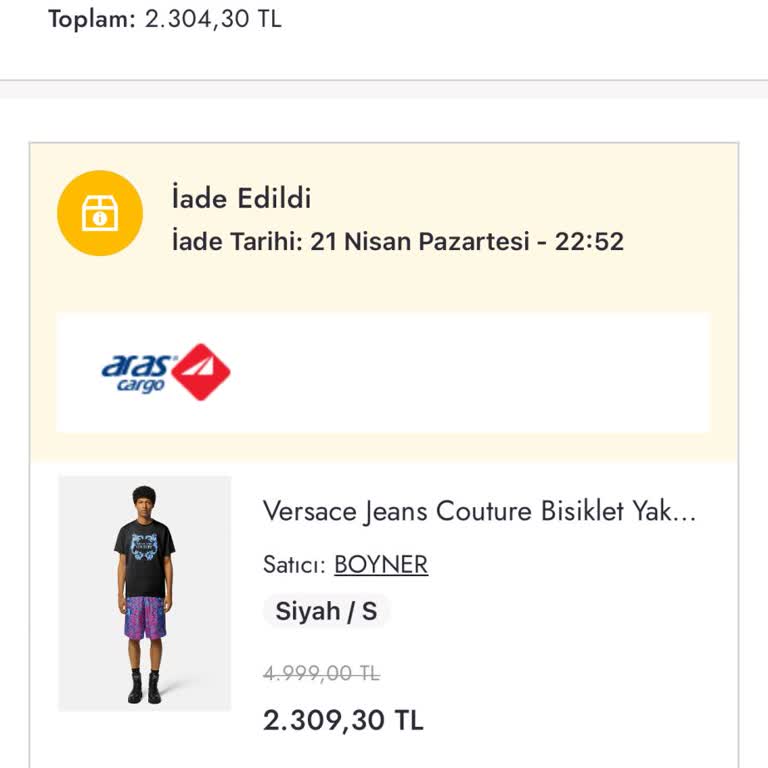Click the yellow return package icon

point(99,213)
